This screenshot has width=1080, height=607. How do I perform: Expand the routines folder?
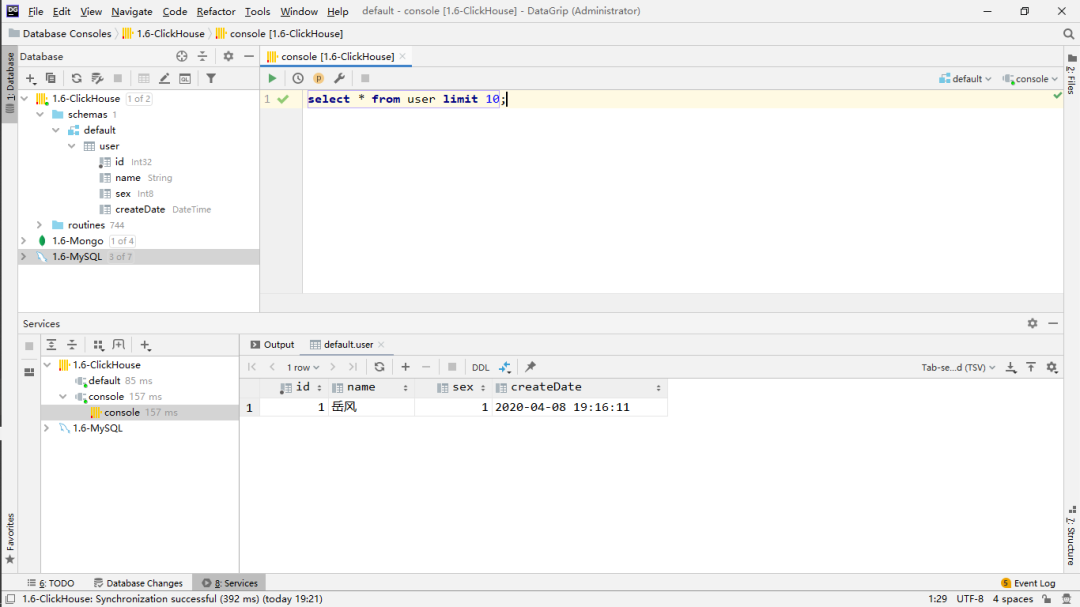point(39,225)
